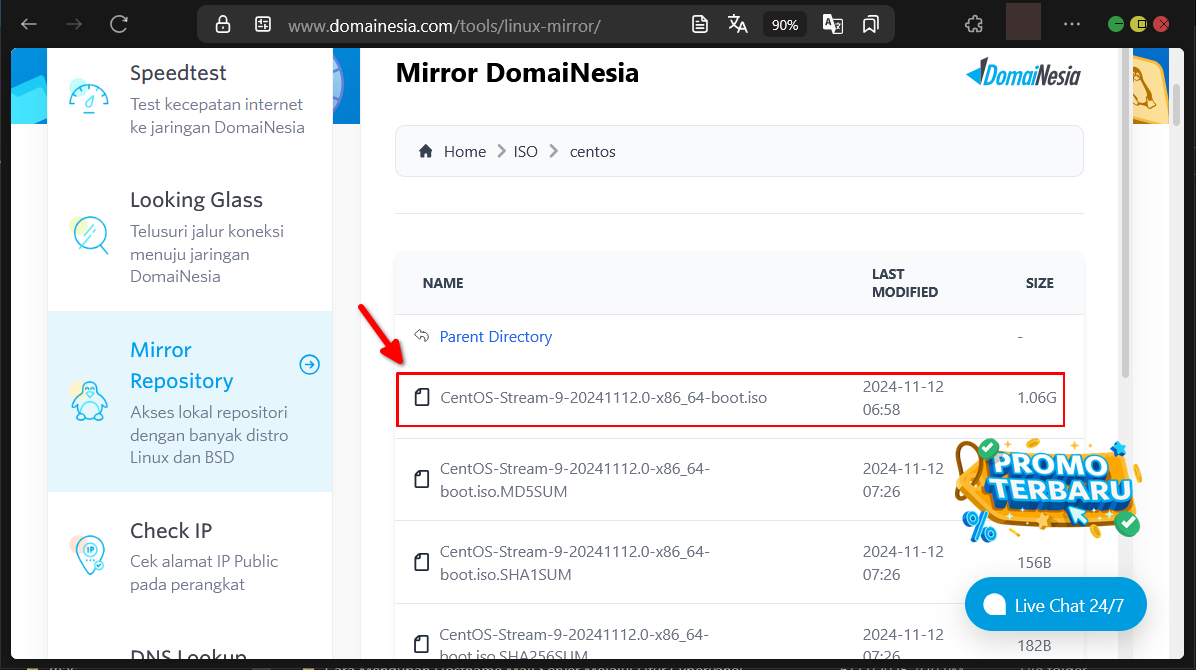Viewport: 1196px width, 670px height.
Task: Click the 2024-11-12 06:58 date
Action: click(x=903, y=398)
